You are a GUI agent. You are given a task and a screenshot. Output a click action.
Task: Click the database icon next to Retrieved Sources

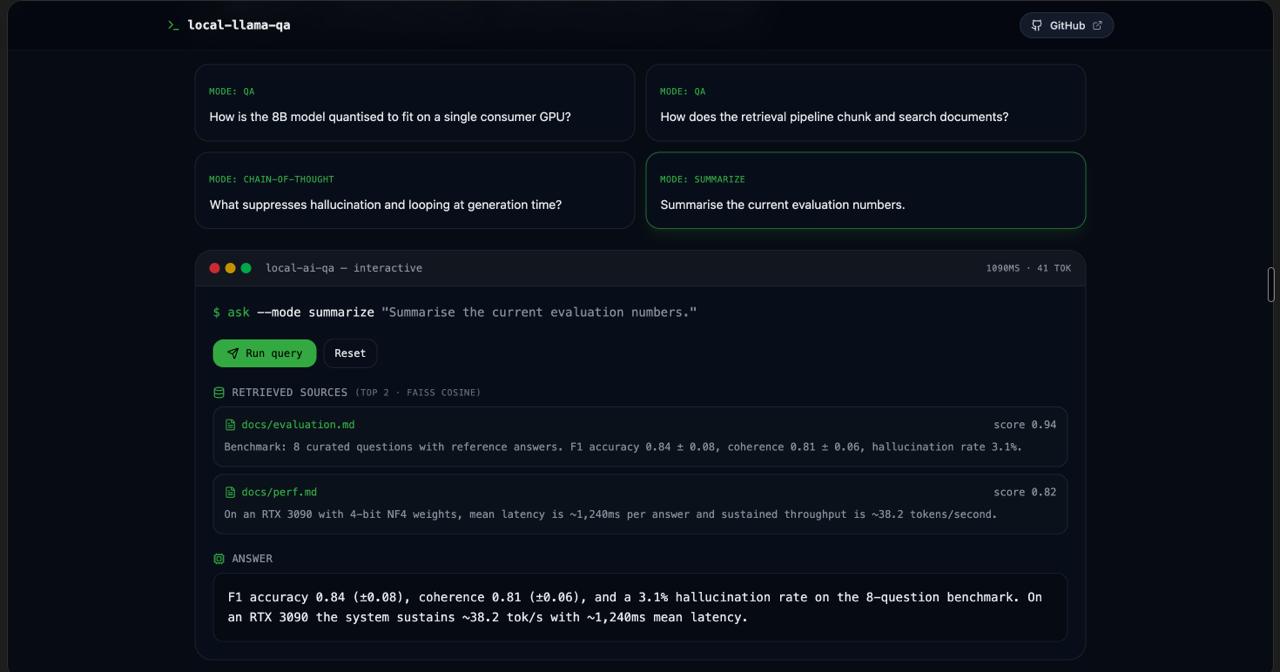click(219, 392)
